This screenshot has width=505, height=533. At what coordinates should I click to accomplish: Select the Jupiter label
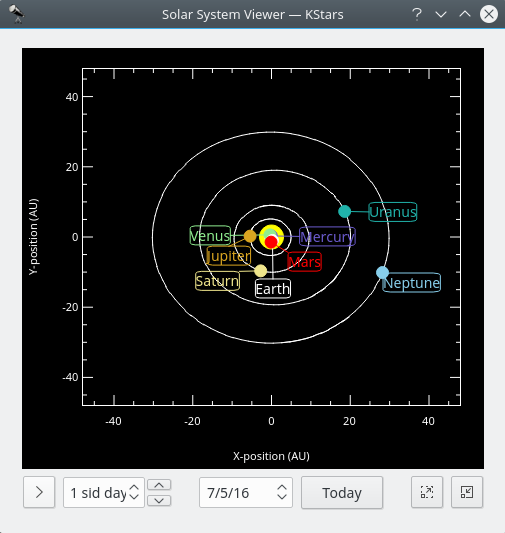[229, 256]
